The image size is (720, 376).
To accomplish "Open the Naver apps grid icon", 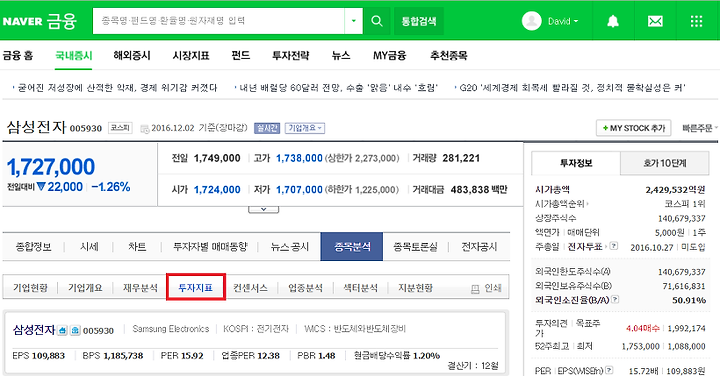I will [696, 21].
